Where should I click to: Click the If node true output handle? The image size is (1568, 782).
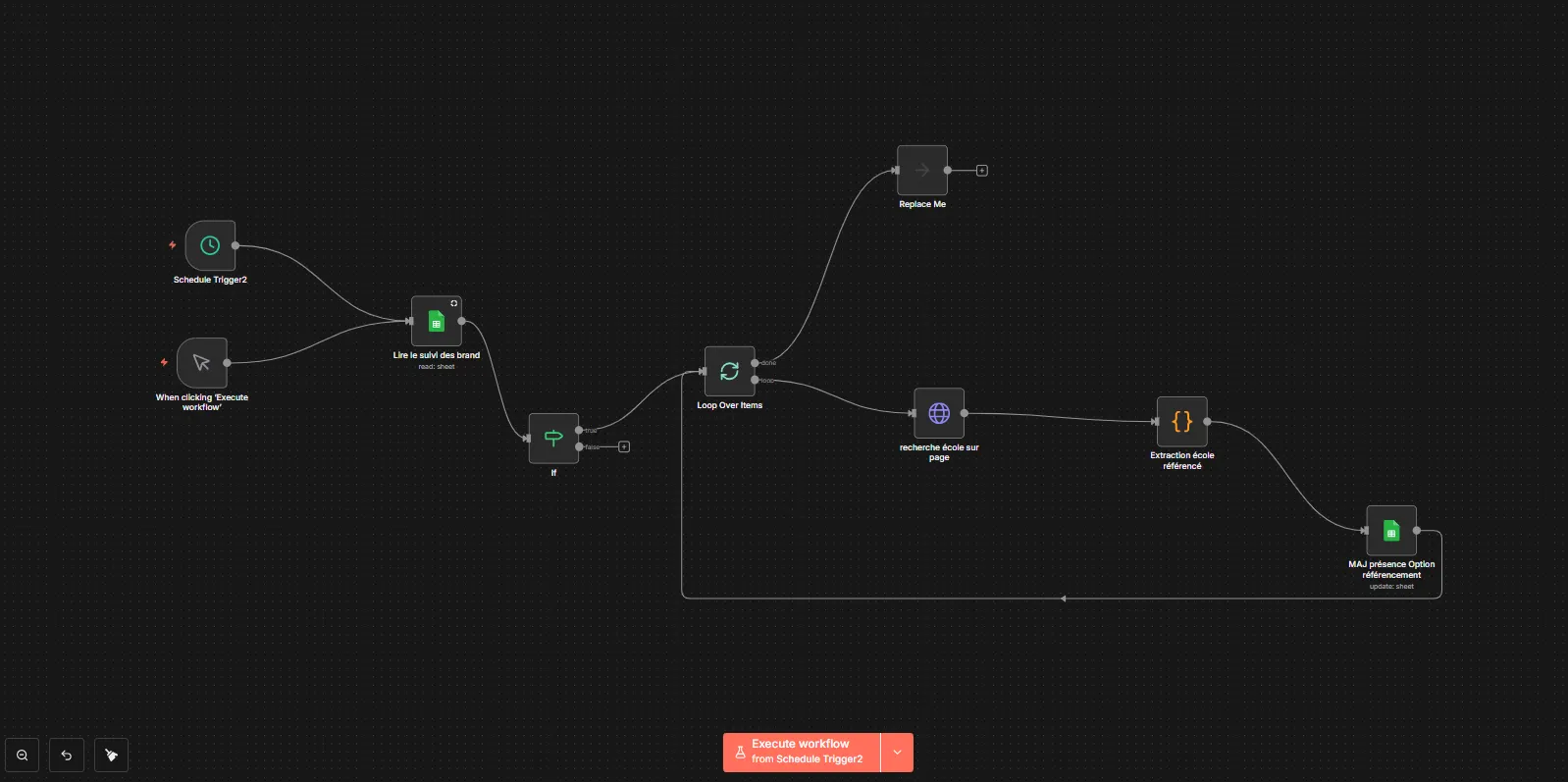(580, 430)
